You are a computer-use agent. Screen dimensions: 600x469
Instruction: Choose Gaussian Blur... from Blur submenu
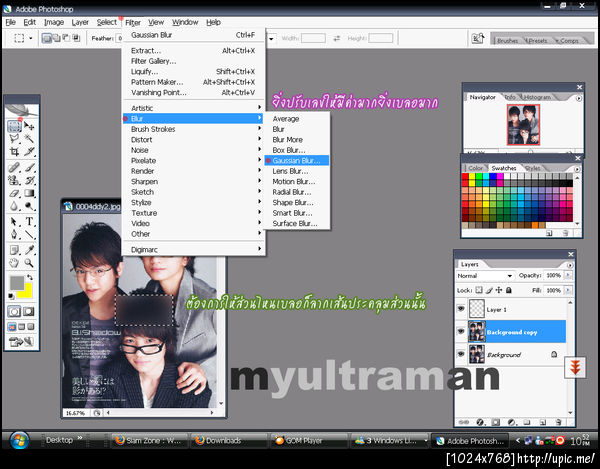click(x=297, y=160)
